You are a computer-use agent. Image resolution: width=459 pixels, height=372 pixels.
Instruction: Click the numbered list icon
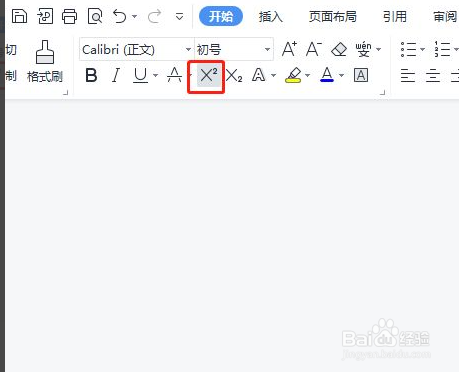[442, 49]
